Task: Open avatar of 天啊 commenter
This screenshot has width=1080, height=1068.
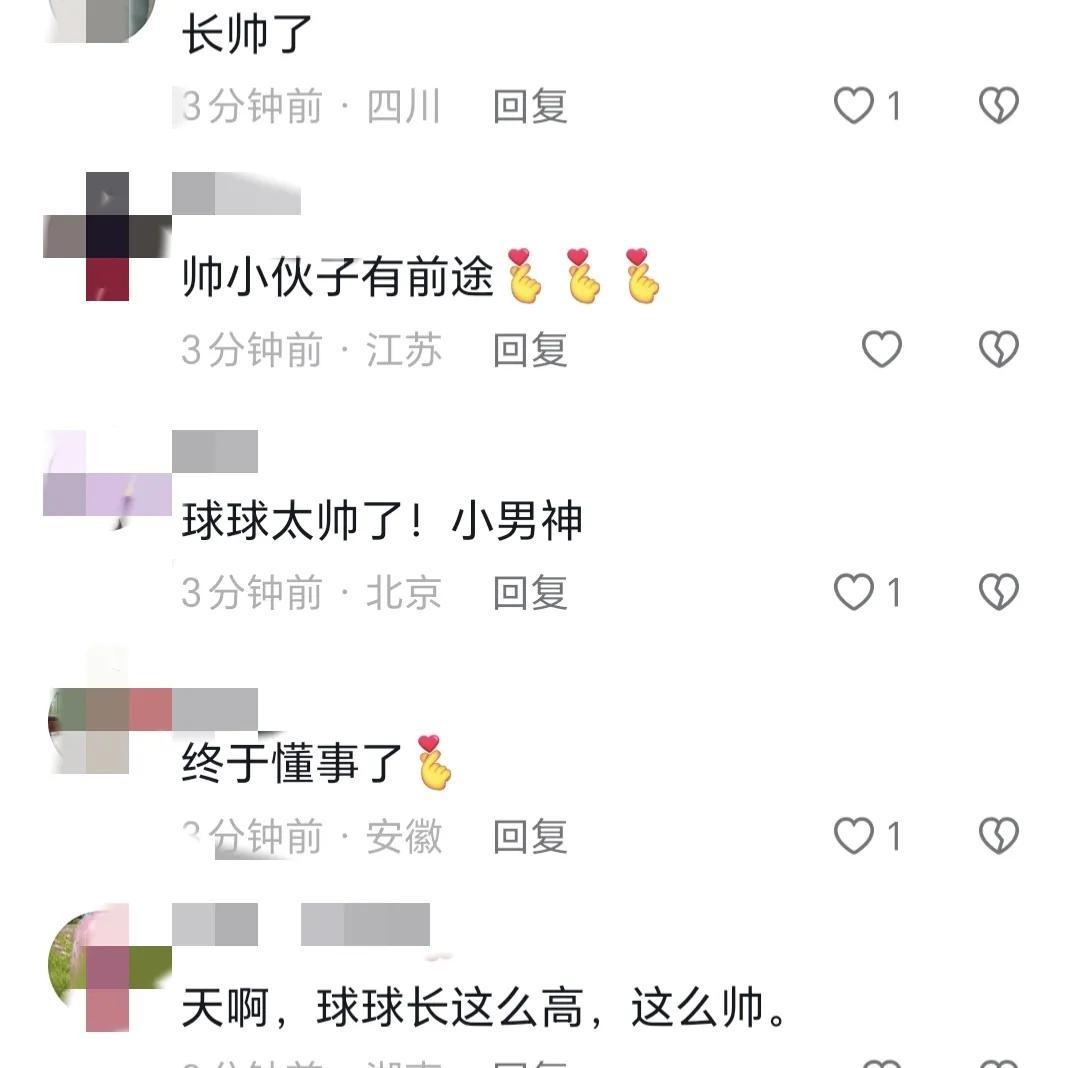Action: [x=107, y=967]
